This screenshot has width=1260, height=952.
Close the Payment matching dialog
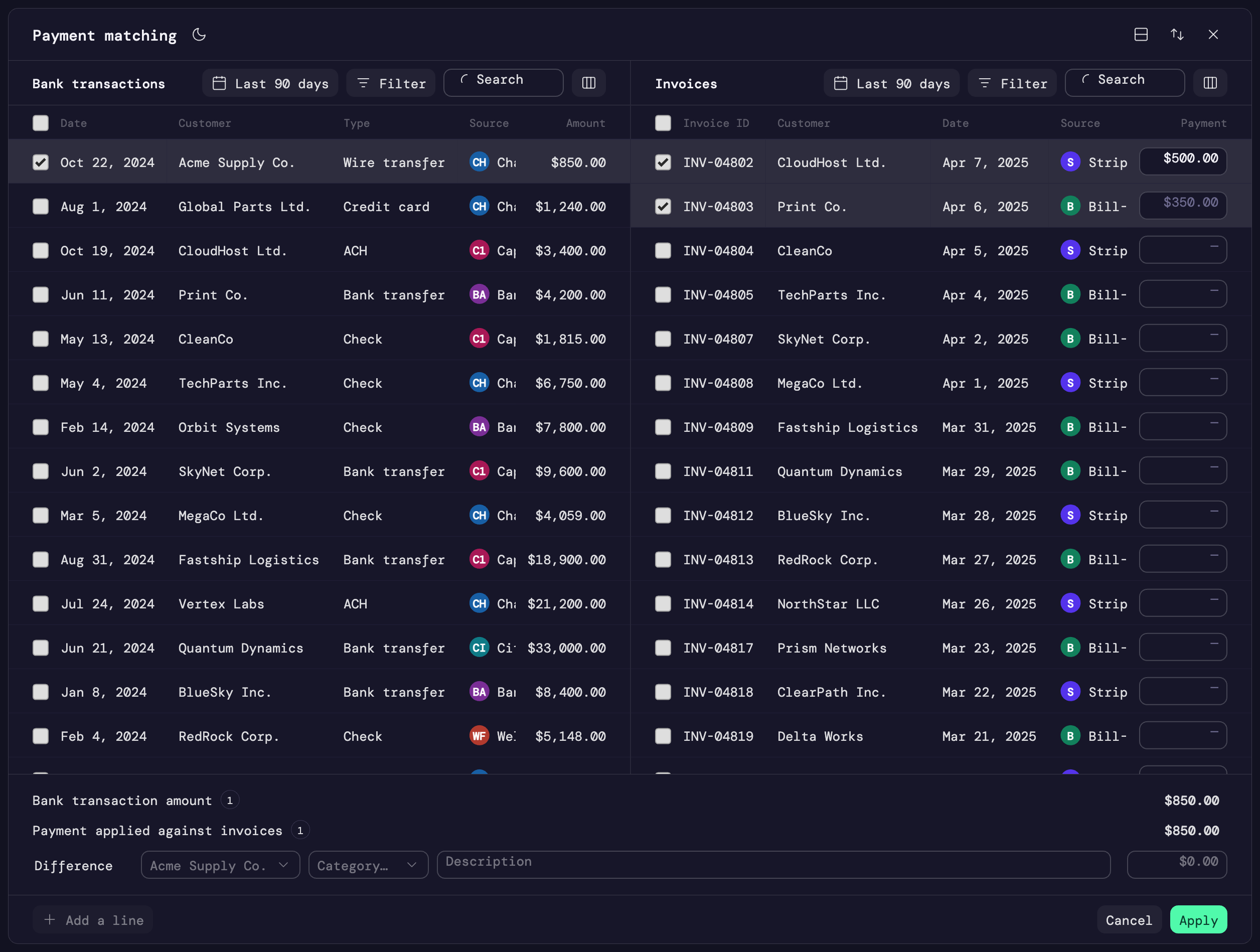pyautogui.click(x=1213, y=35)
